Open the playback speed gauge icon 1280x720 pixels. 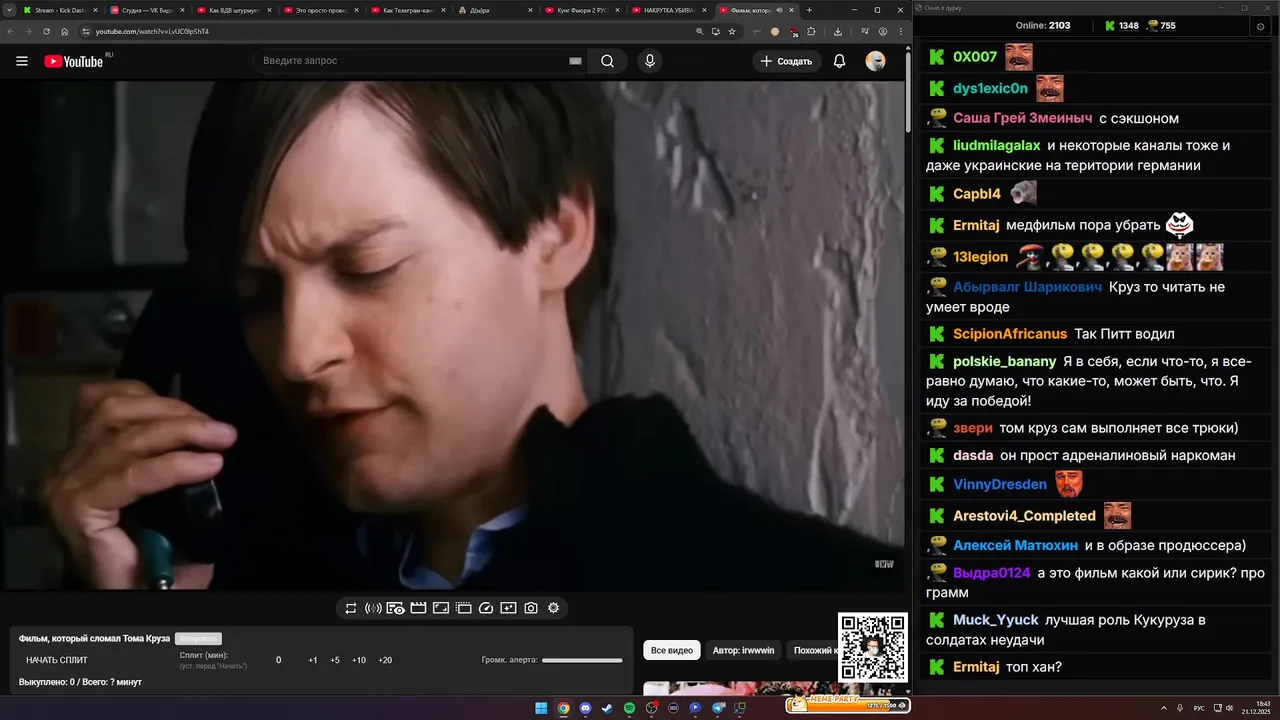point(486,608)
